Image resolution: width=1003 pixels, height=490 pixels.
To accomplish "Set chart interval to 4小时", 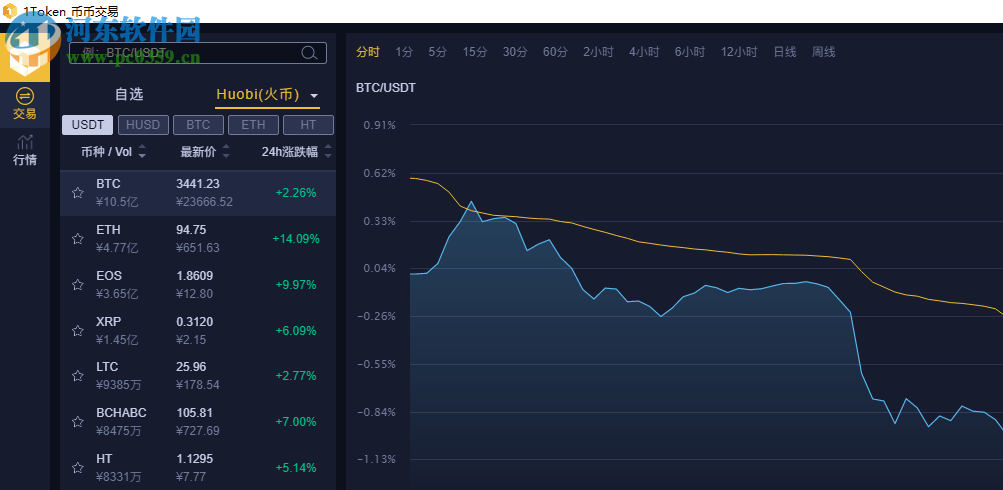I will pyautogui.click(x=644, y=52).
